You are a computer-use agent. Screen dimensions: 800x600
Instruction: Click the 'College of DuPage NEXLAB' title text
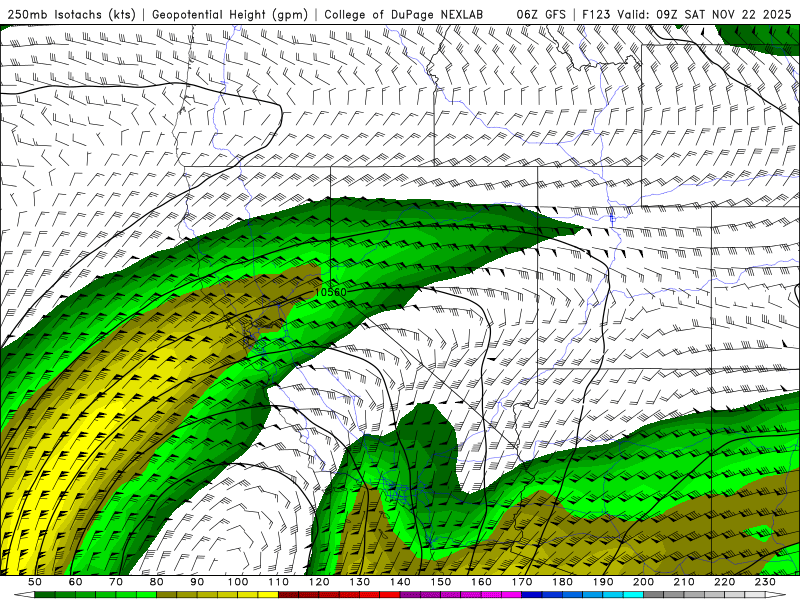tap(404, 15)
